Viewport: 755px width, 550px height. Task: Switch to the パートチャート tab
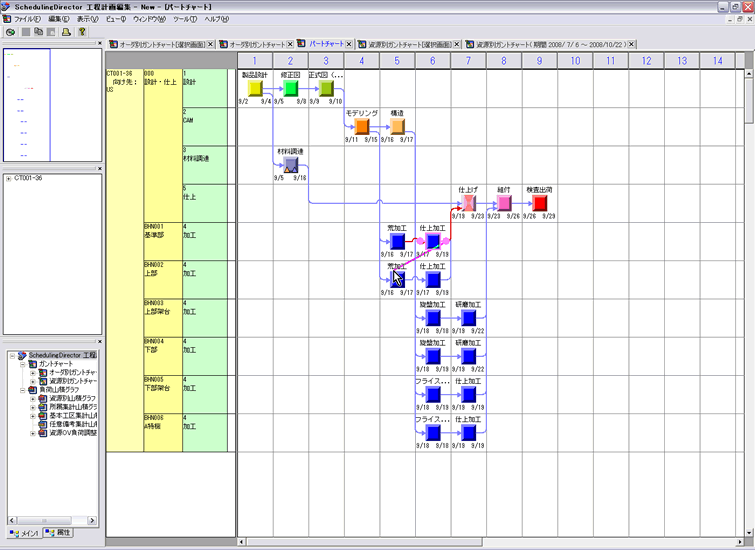(x=327, y=45)
